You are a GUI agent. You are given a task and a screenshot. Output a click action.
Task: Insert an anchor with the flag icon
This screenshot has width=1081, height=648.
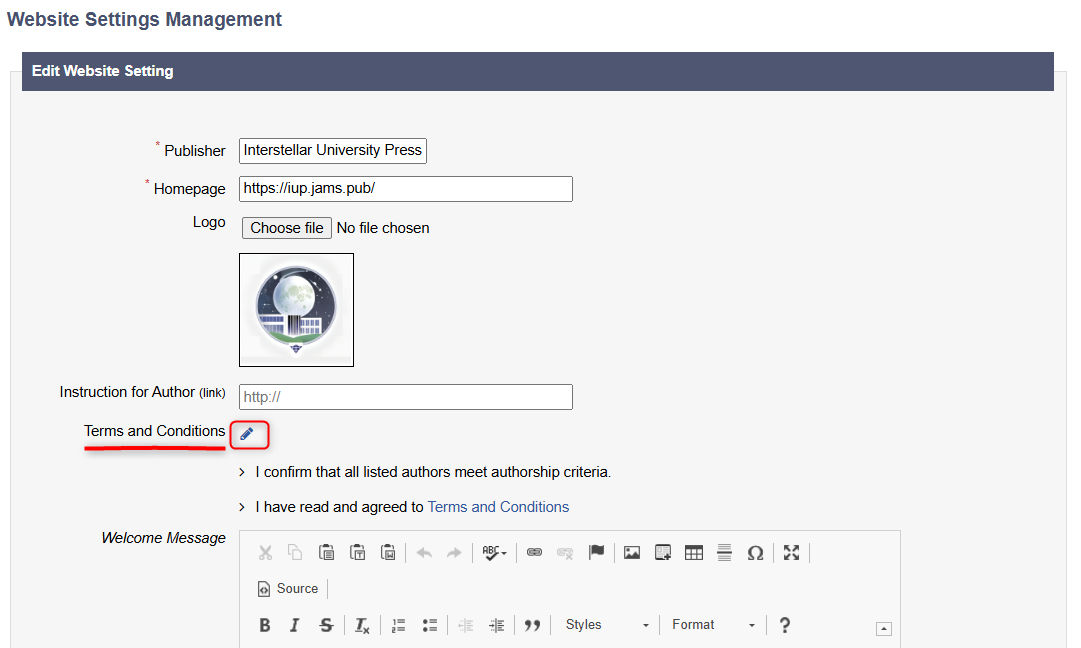596,553
